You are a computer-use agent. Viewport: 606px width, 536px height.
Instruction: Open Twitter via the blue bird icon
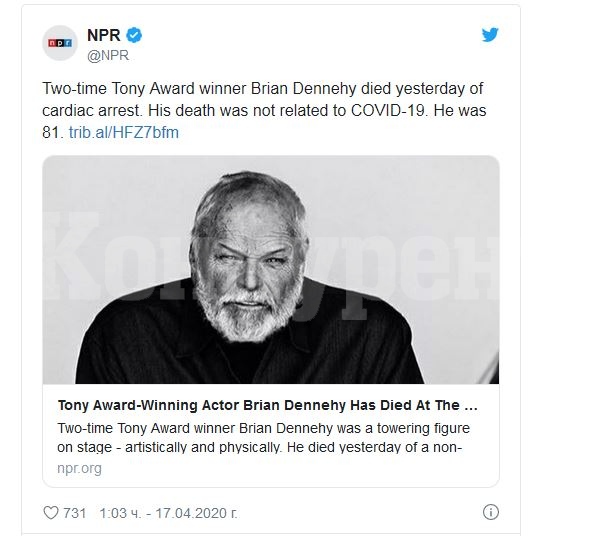click(489, 35)
